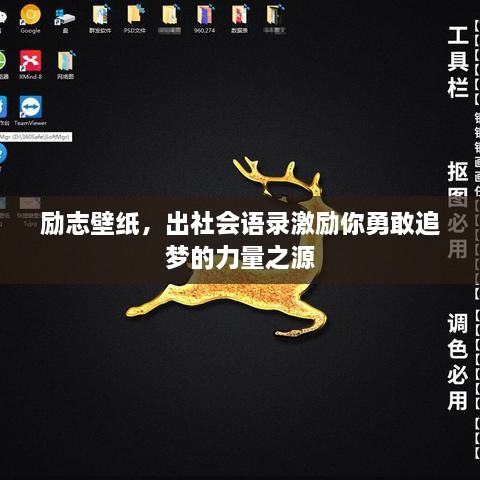The height and width of the screenshot is (480, 480).
Task: Open the drive shortcut right of Google
Action: tap(65, 20)
